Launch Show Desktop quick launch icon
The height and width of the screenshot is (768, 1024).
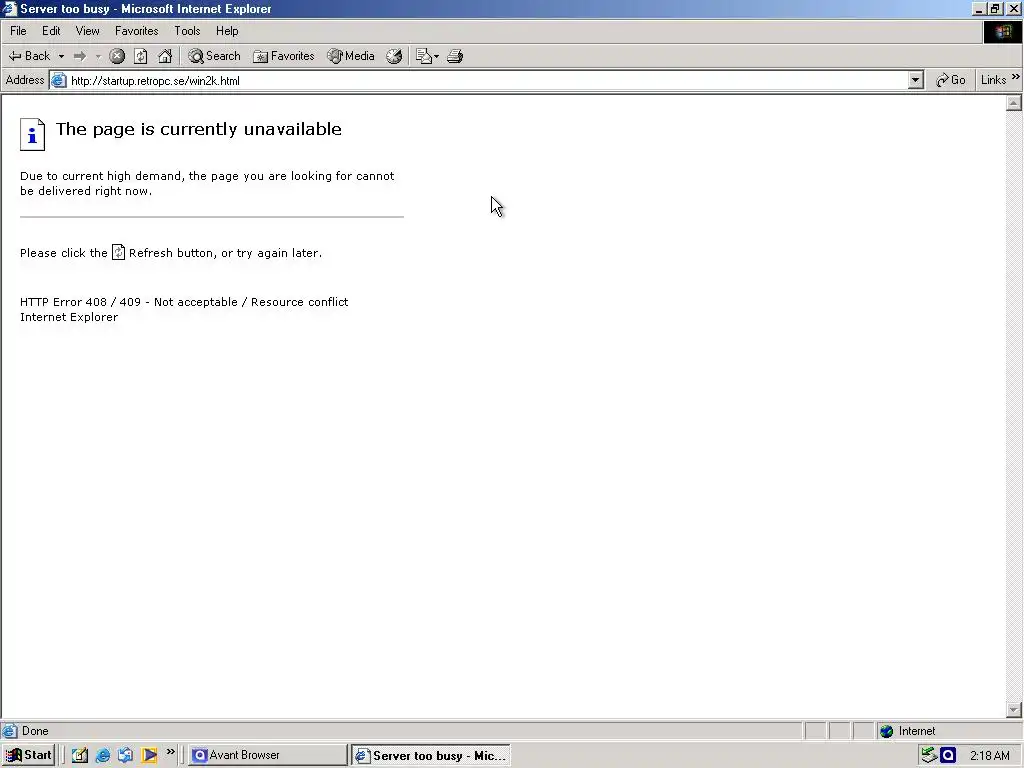point(80,755)
